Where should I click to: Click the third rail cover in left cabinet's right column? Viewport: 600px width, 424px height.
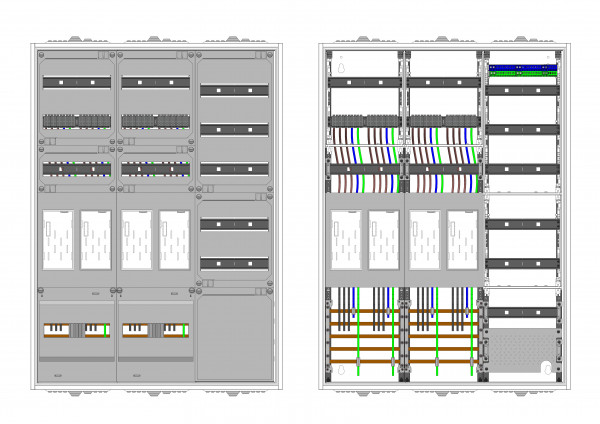234,169
